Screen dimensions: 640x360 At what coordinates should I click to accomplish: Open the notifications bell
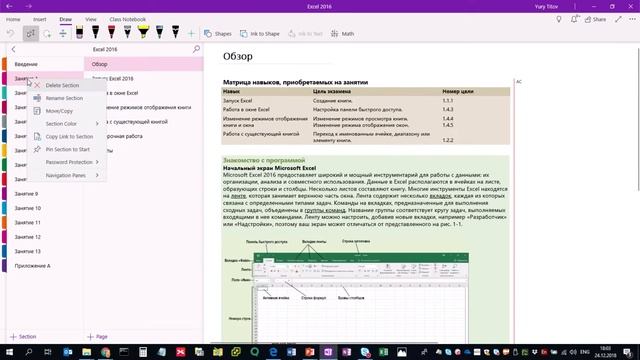(575, 19)
